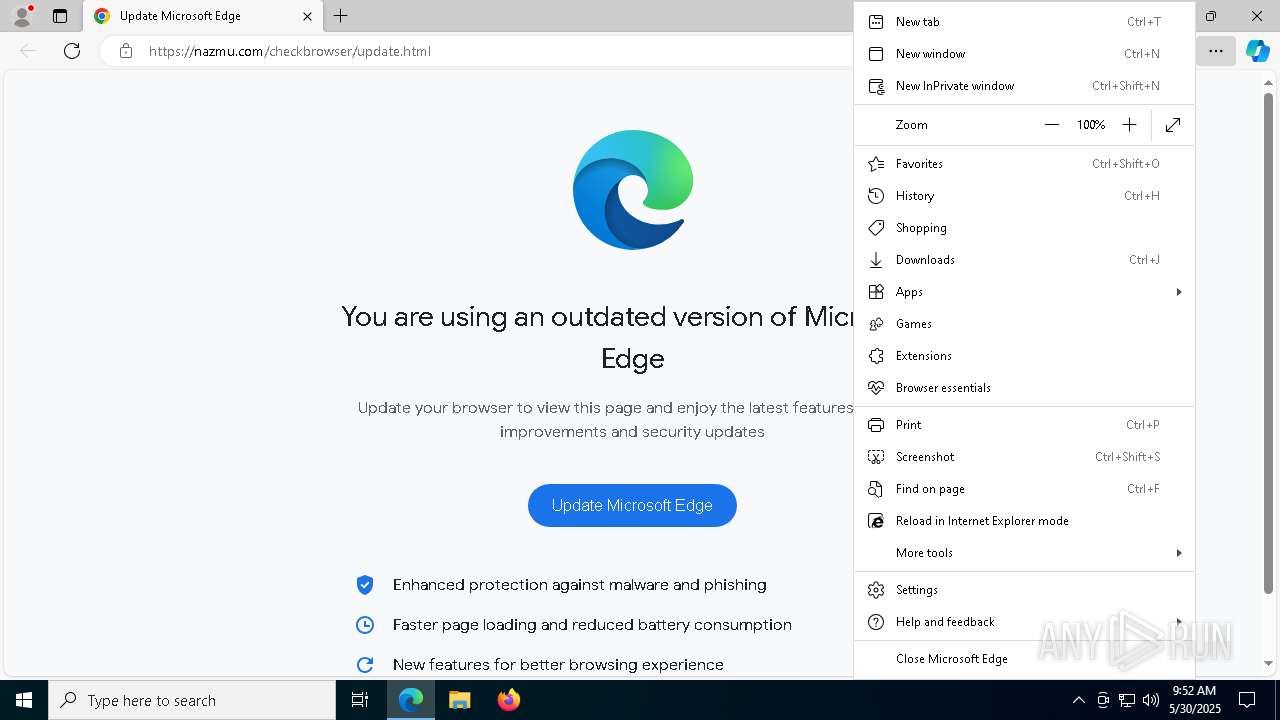Choose Screenshot from the menu
The height and width of the screenshot is (720, 1280).
[1024, 457]
